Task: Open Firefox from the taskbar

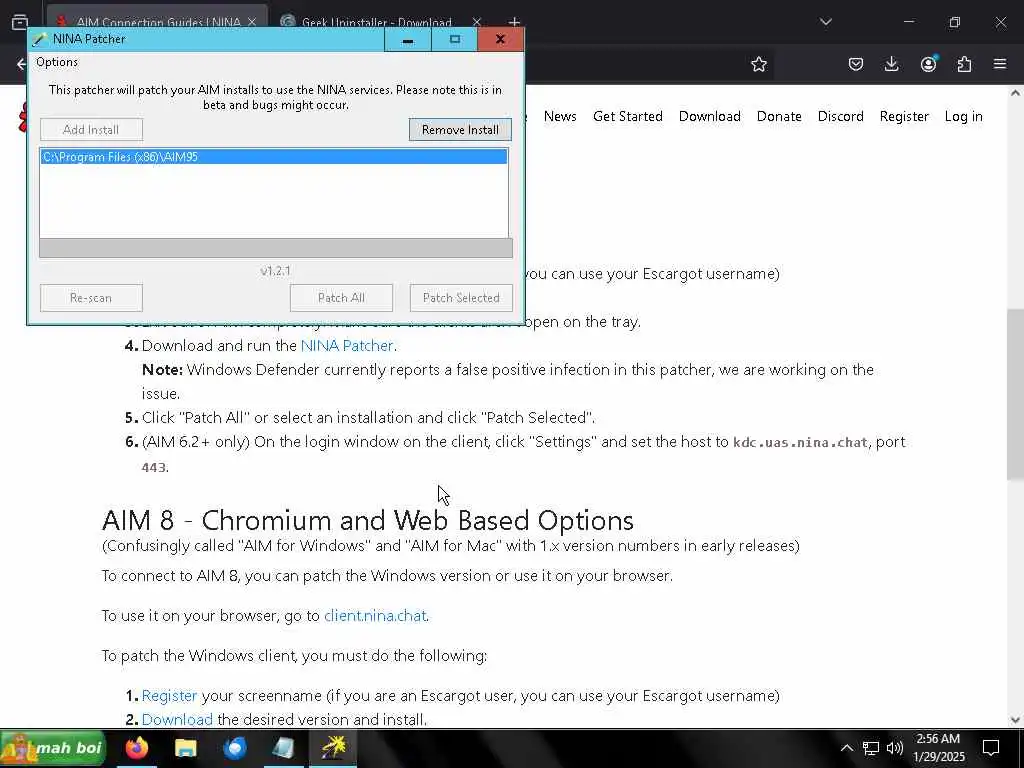Action: pos(137,748)
